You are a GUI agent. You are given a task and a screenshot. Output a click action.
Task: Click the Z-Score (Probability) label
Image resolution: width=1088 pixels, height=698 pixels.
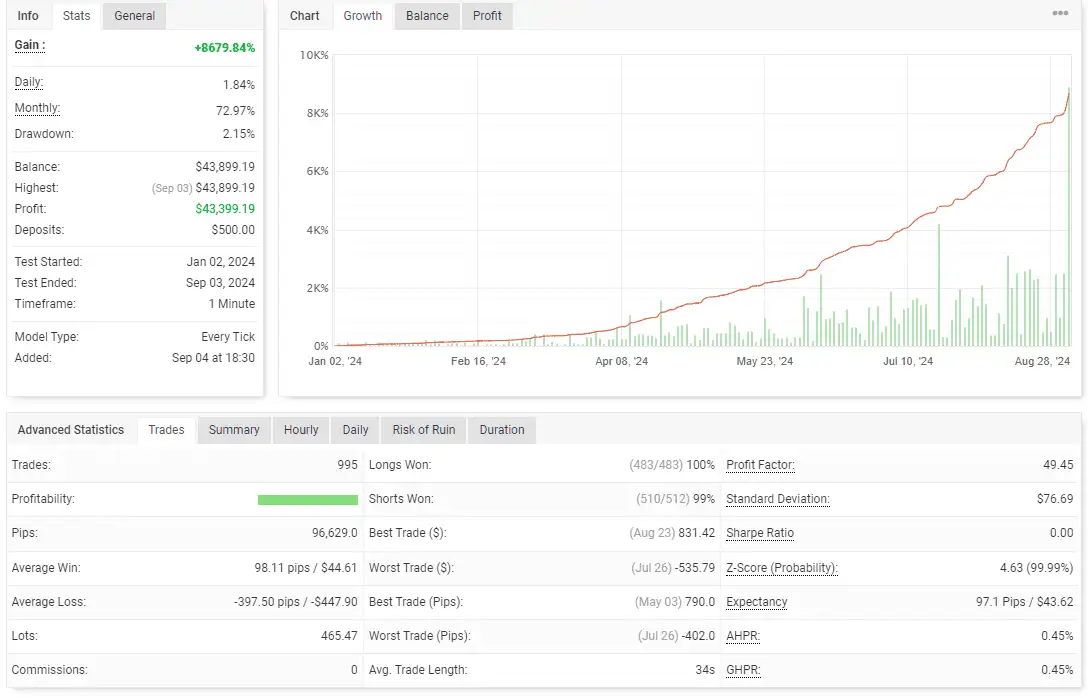tap(781, 568)
